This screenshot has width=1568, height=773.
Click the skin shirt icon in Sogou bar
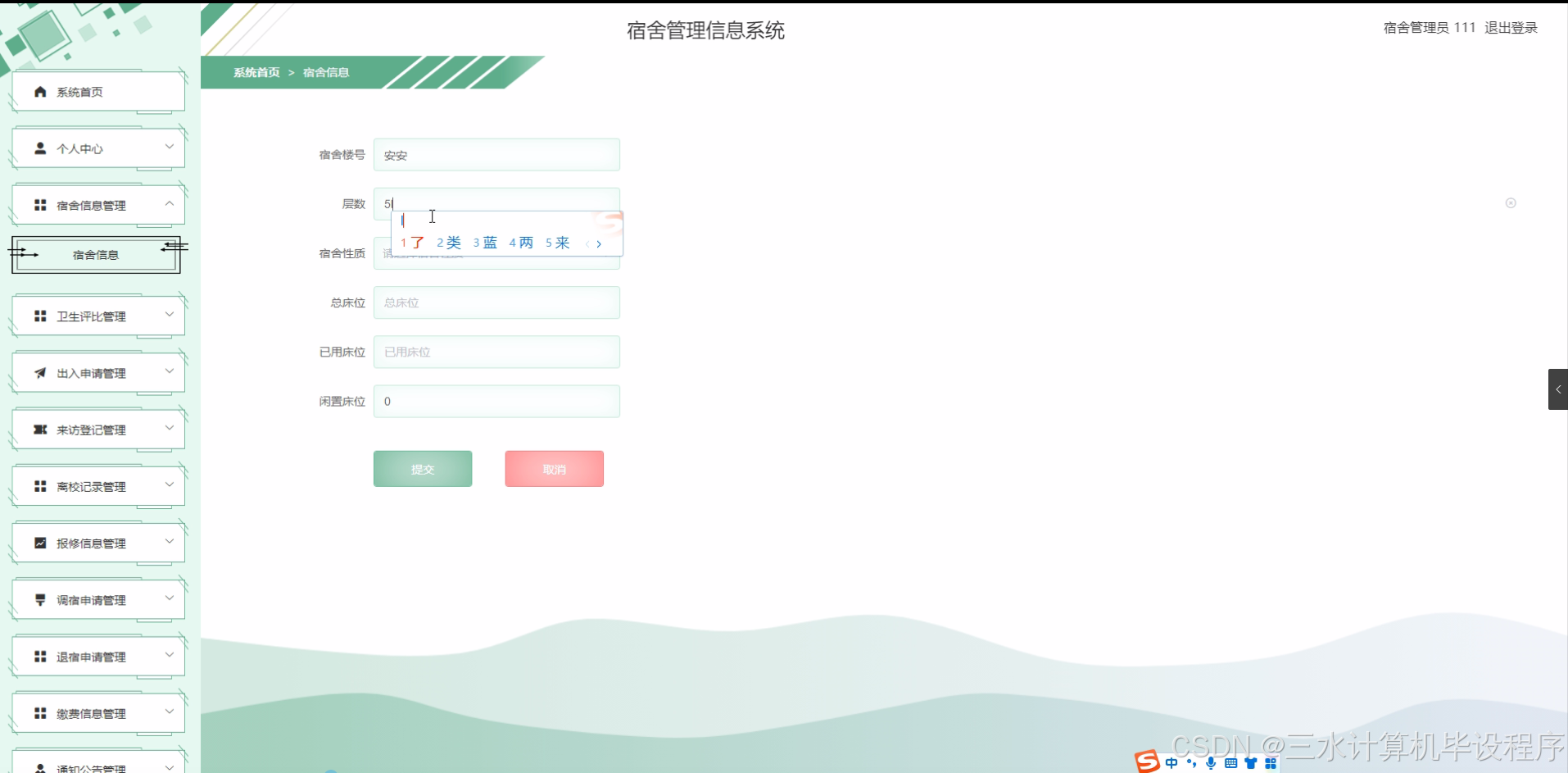coord(1251,762)
